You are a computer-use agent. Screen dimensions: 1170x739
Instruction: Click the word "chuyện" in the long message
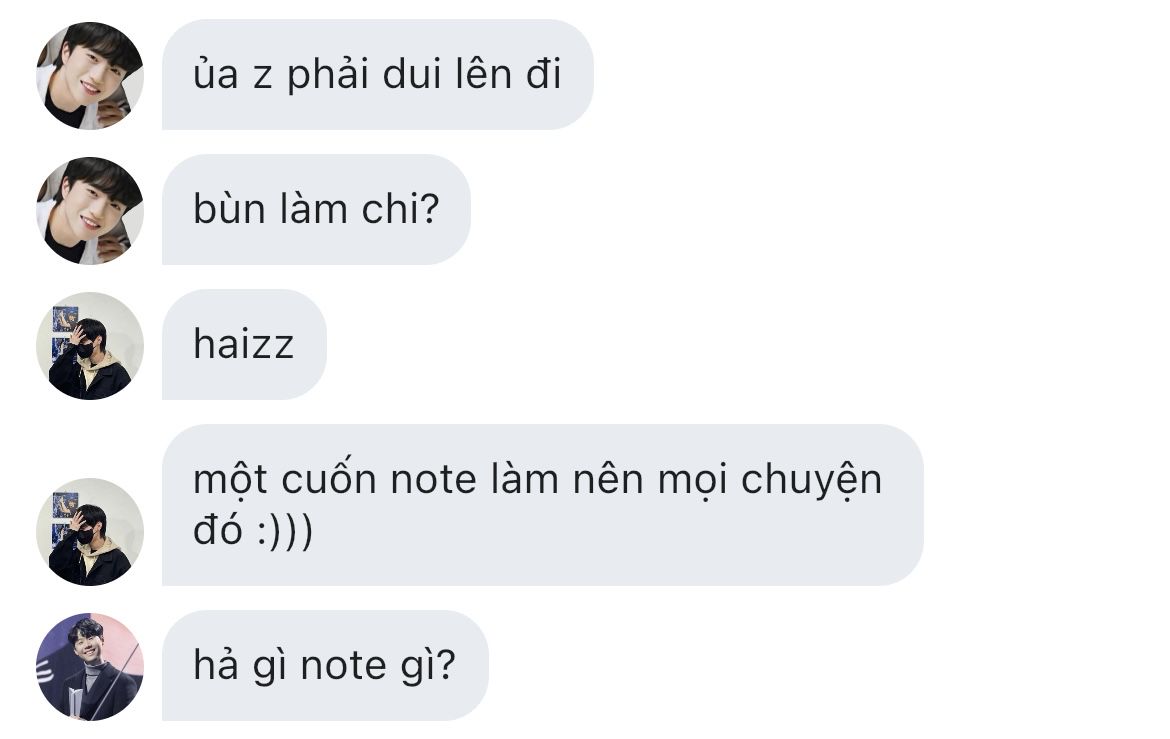point(811,481)
